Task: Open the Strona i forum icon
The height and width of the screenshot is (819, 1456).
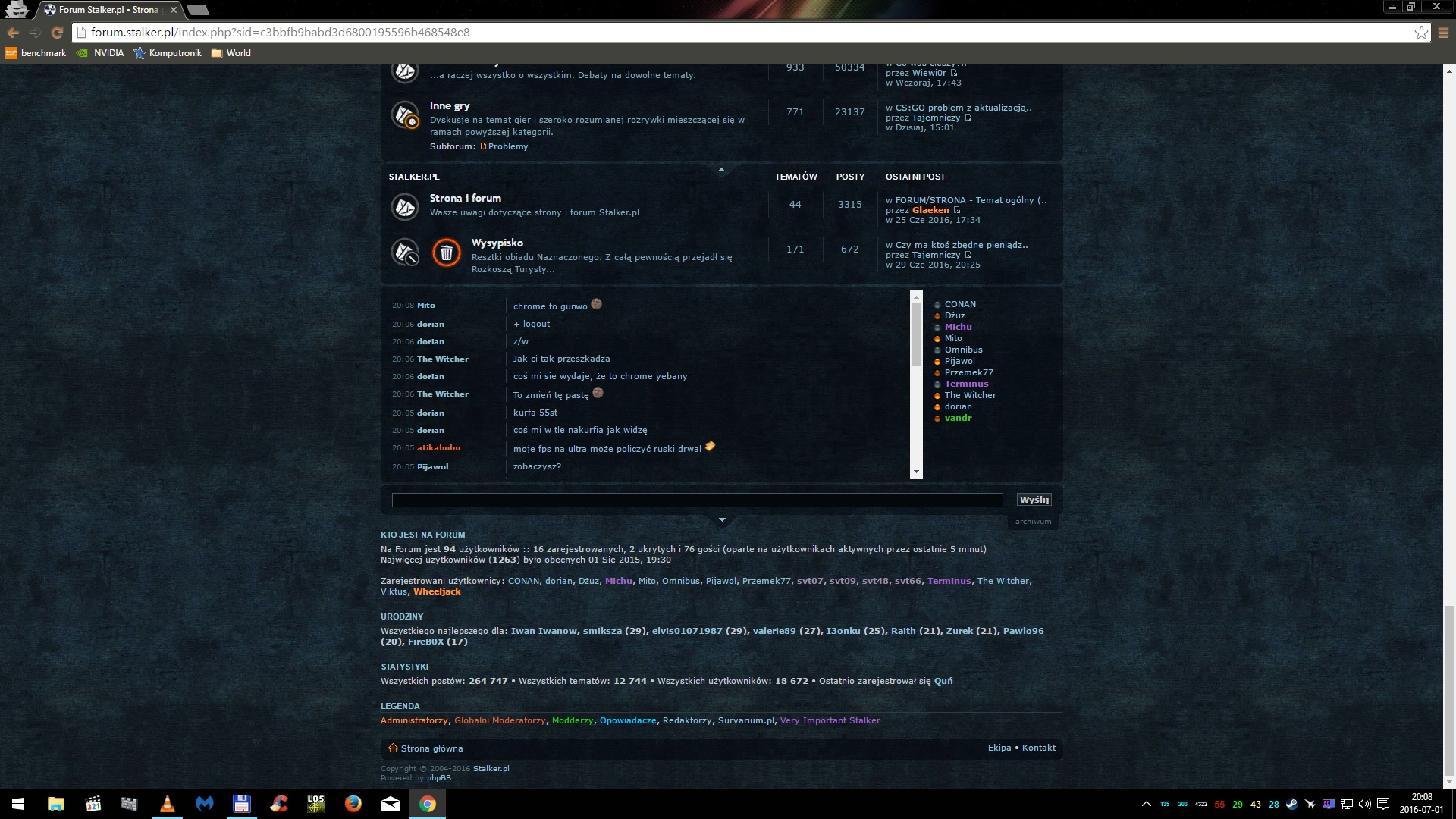Action: coord(405,206)
